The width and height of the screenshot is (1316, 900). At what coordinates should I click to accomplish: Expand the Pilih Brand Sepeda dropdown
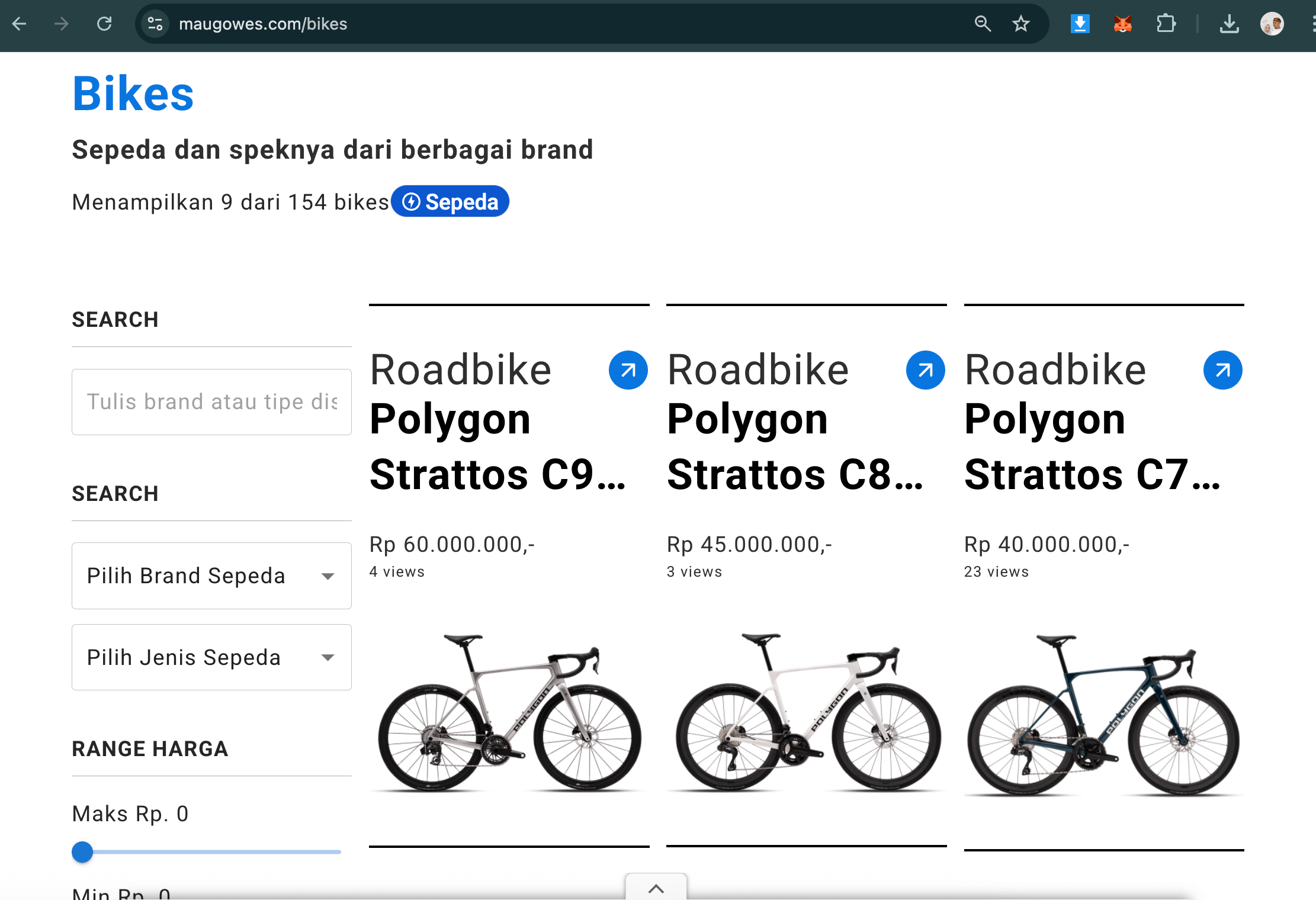point(211,576)
